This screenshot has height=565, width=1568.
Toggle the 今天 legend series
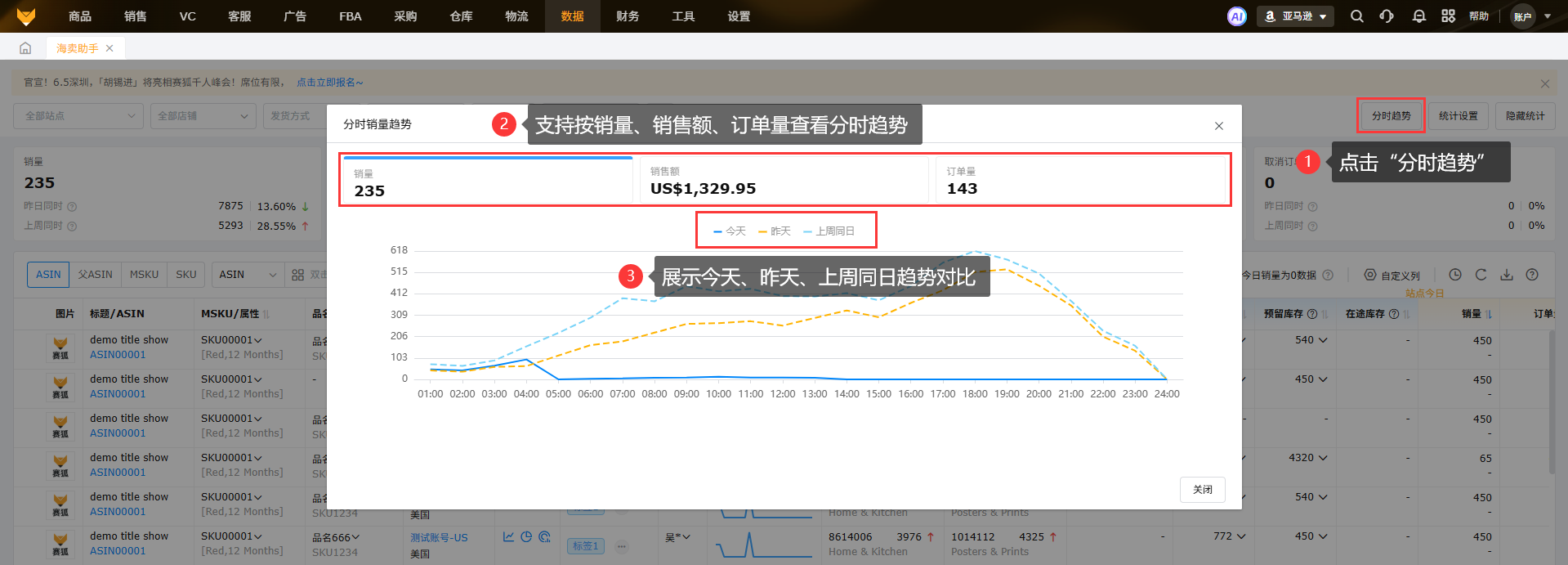tap(730, 231)
